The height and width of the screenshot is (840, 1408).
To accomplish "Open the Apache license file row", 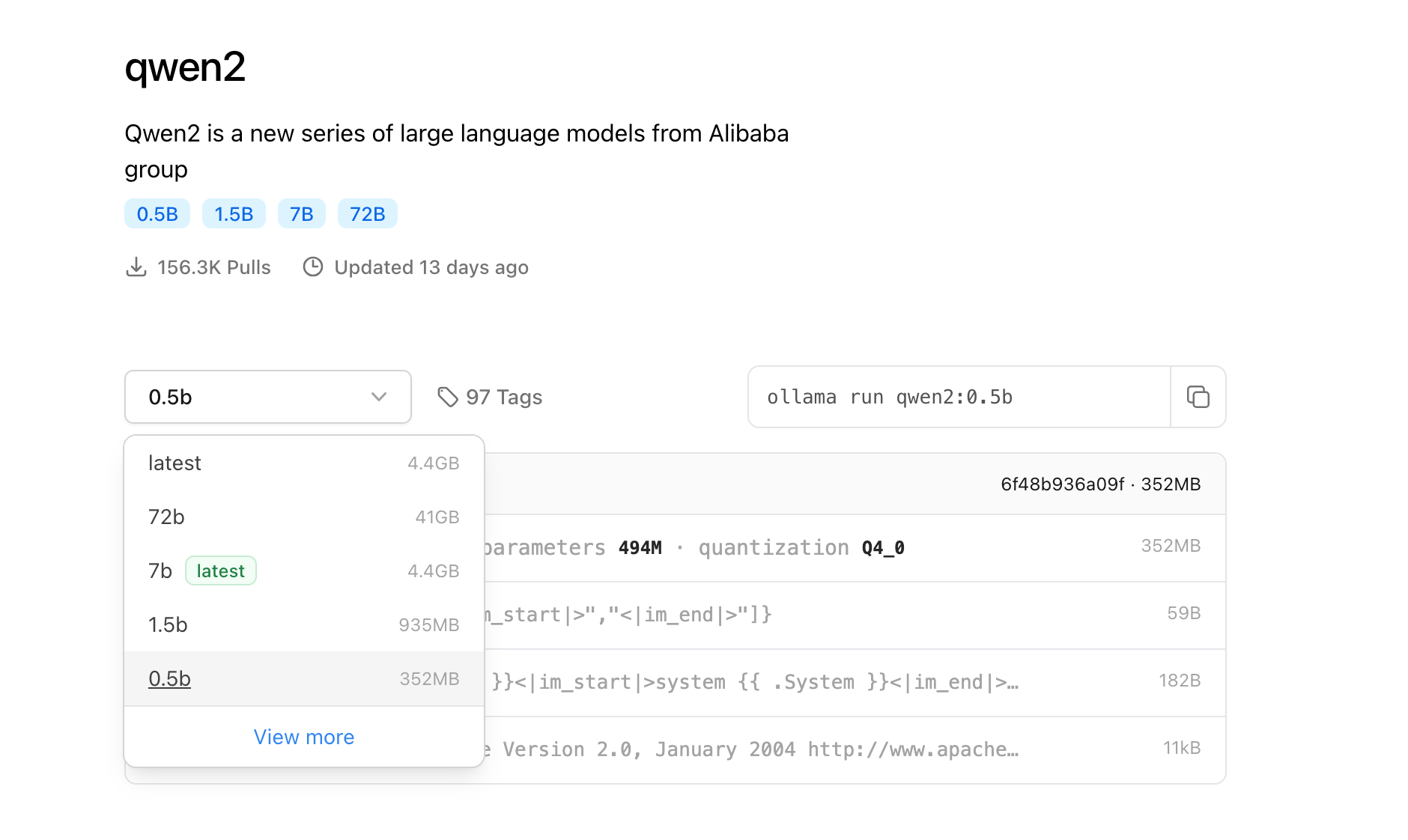I will click(x=824, y=749).
